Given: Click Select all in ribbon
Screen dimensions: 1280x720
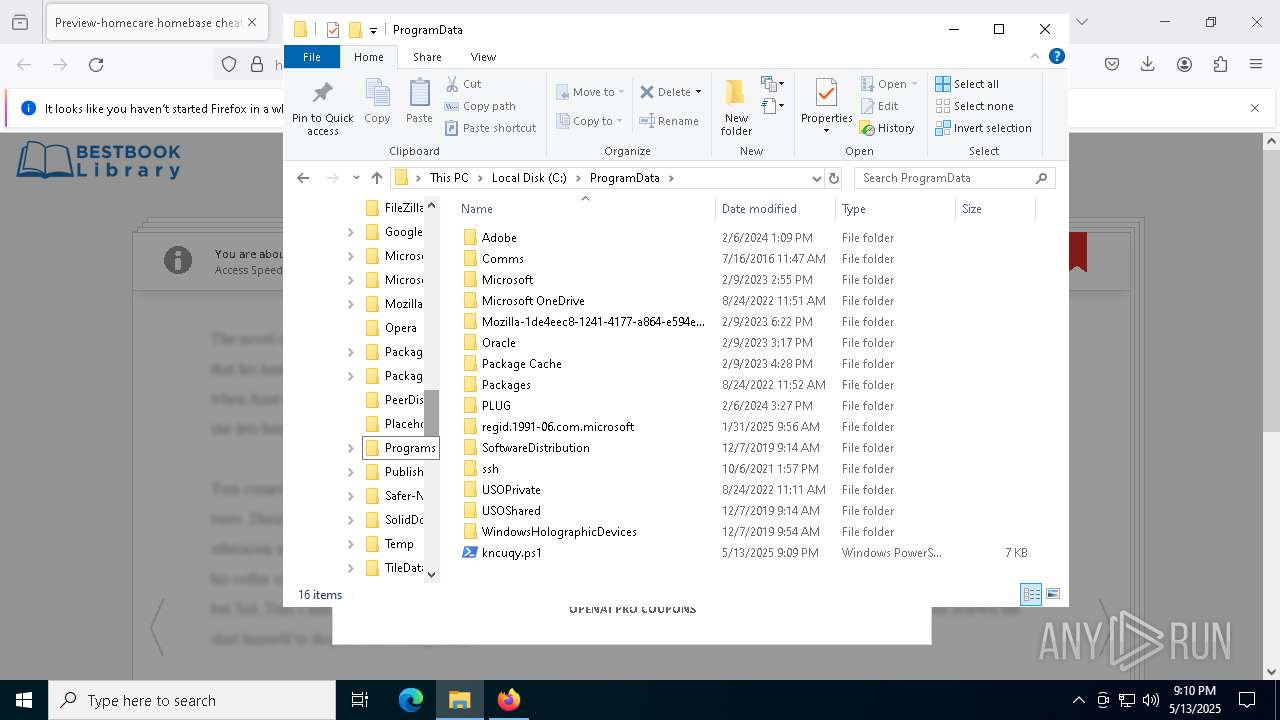Looking at the screenshot, I should [967, 84].
